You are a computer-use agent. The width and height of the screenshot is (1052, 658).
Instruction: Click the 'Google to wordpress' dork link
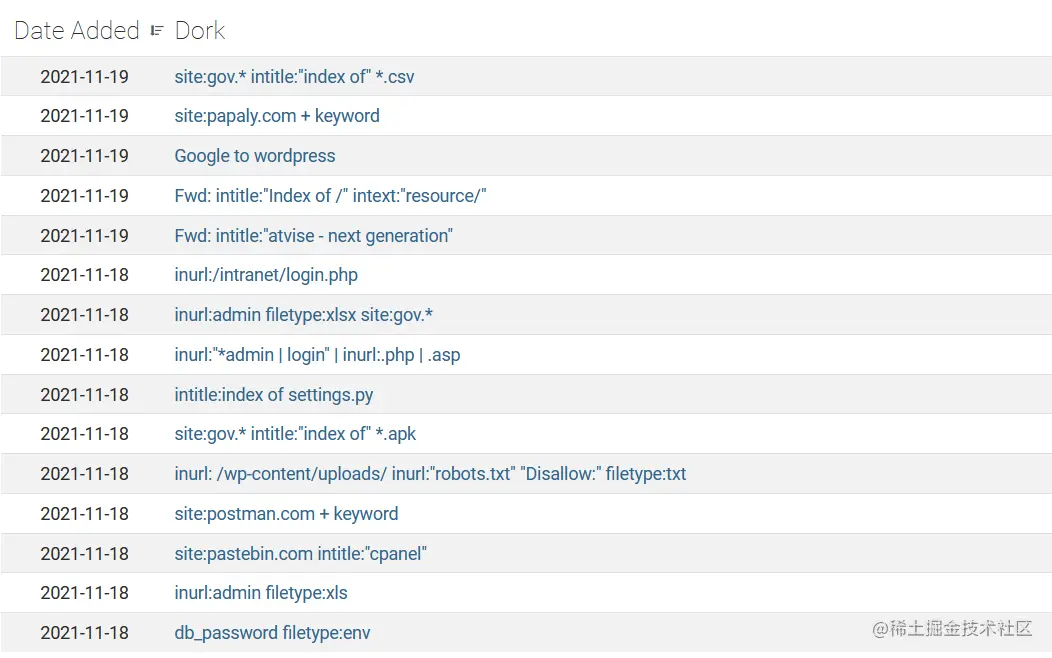pos(255,156)
